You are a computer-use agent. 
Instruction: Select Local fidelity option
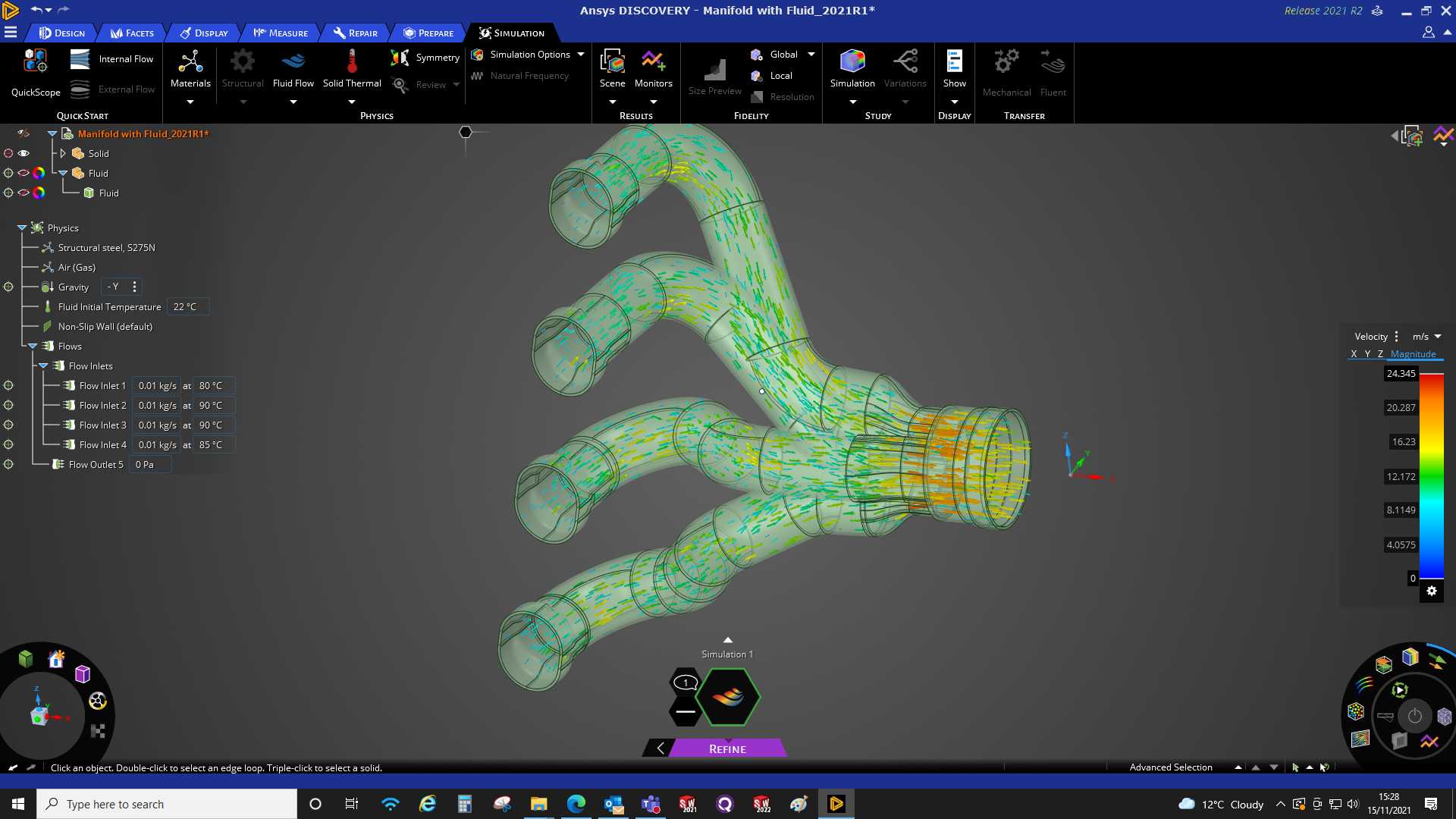click(x=771, y=76)
